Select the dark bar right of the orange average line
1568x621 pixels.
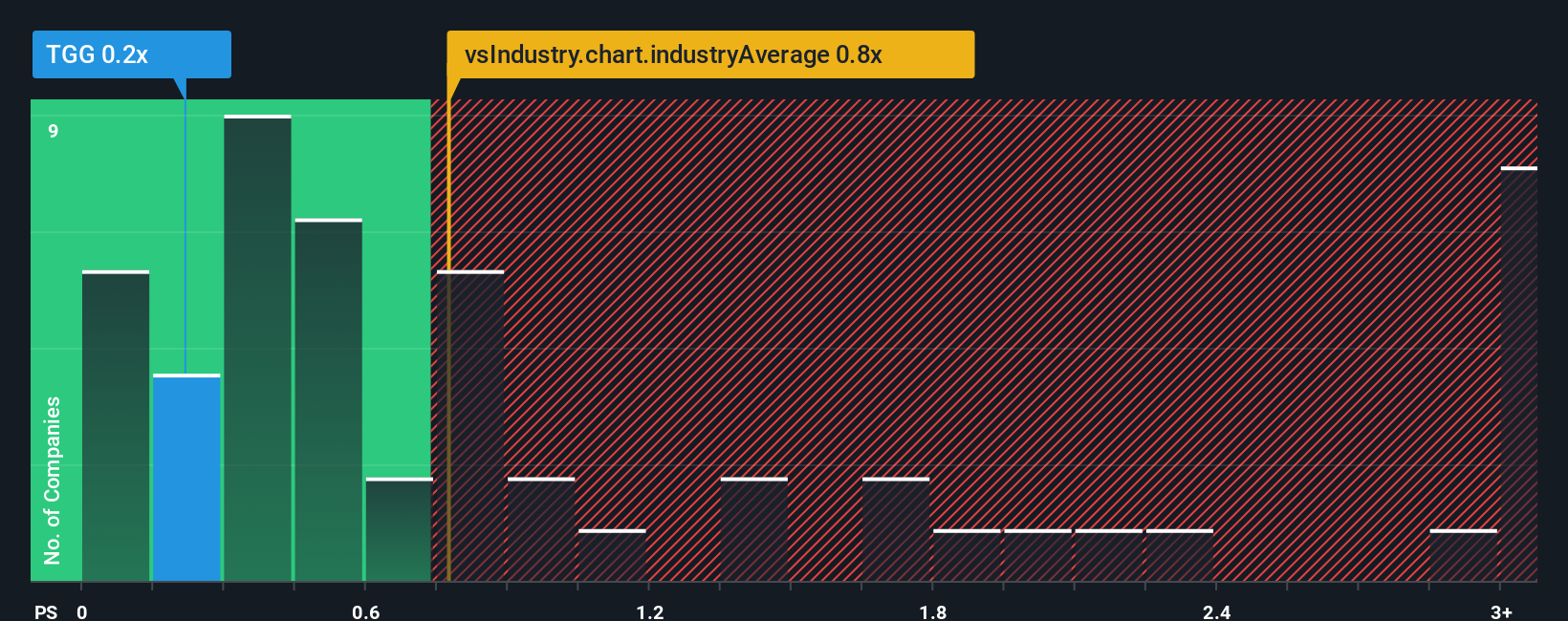(x=470, y=426)
